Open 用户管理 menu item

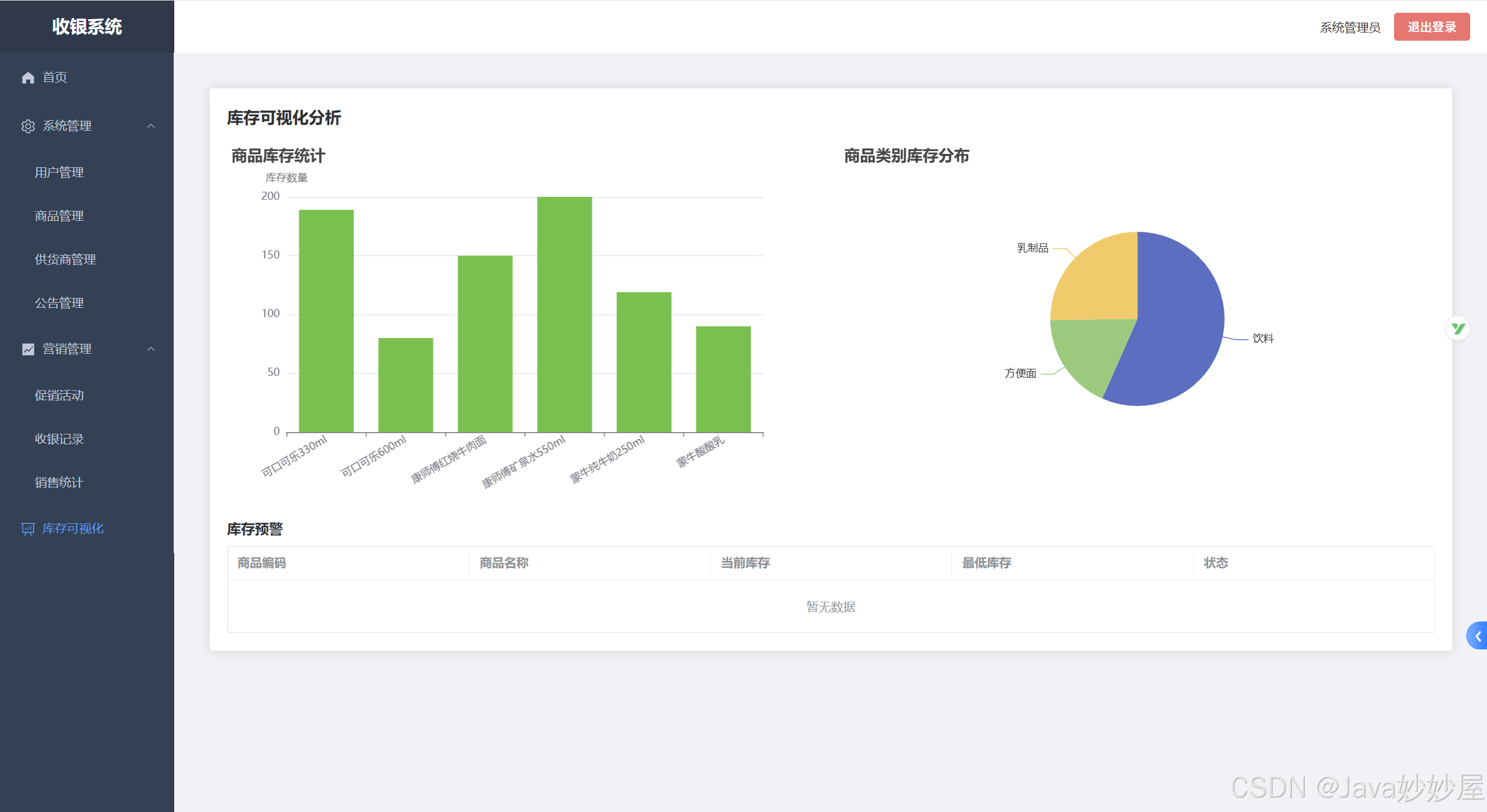tap(59, 173)
